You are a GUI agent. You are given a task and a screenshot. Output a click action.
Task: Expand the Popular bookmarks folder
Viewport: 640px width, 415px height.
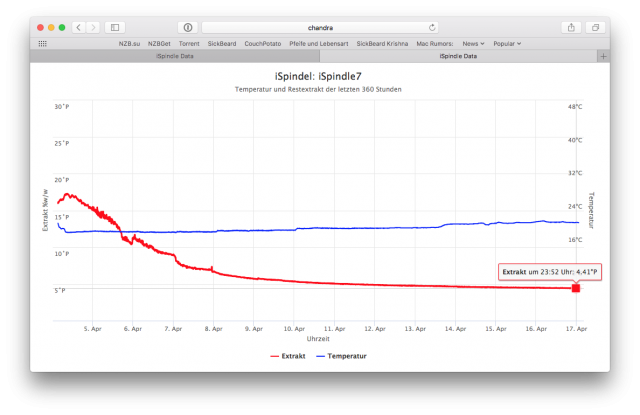508,44
